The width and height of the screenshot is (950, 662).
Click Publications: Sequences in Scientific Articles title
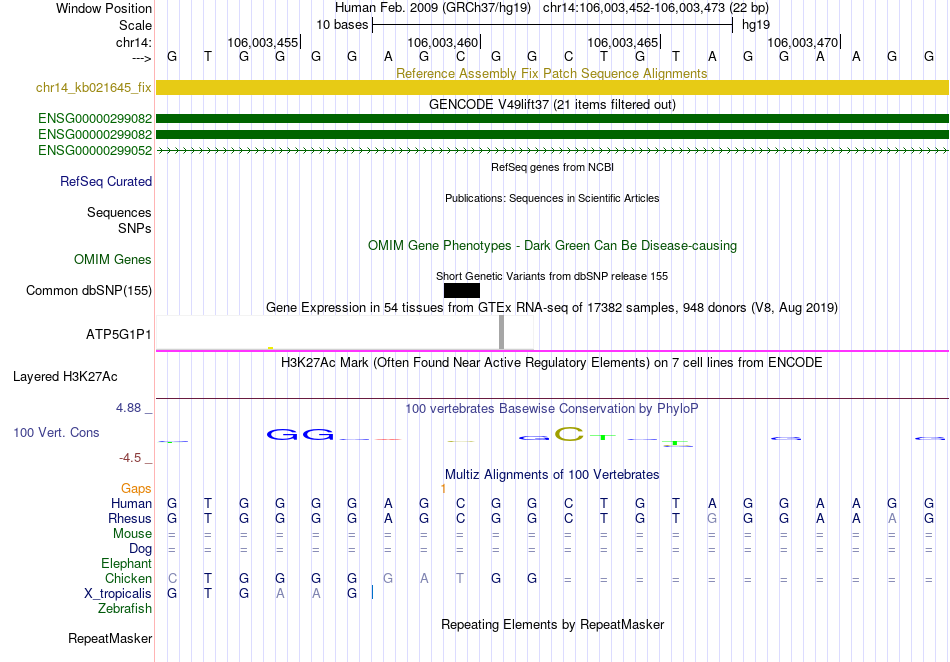point(552,198)
